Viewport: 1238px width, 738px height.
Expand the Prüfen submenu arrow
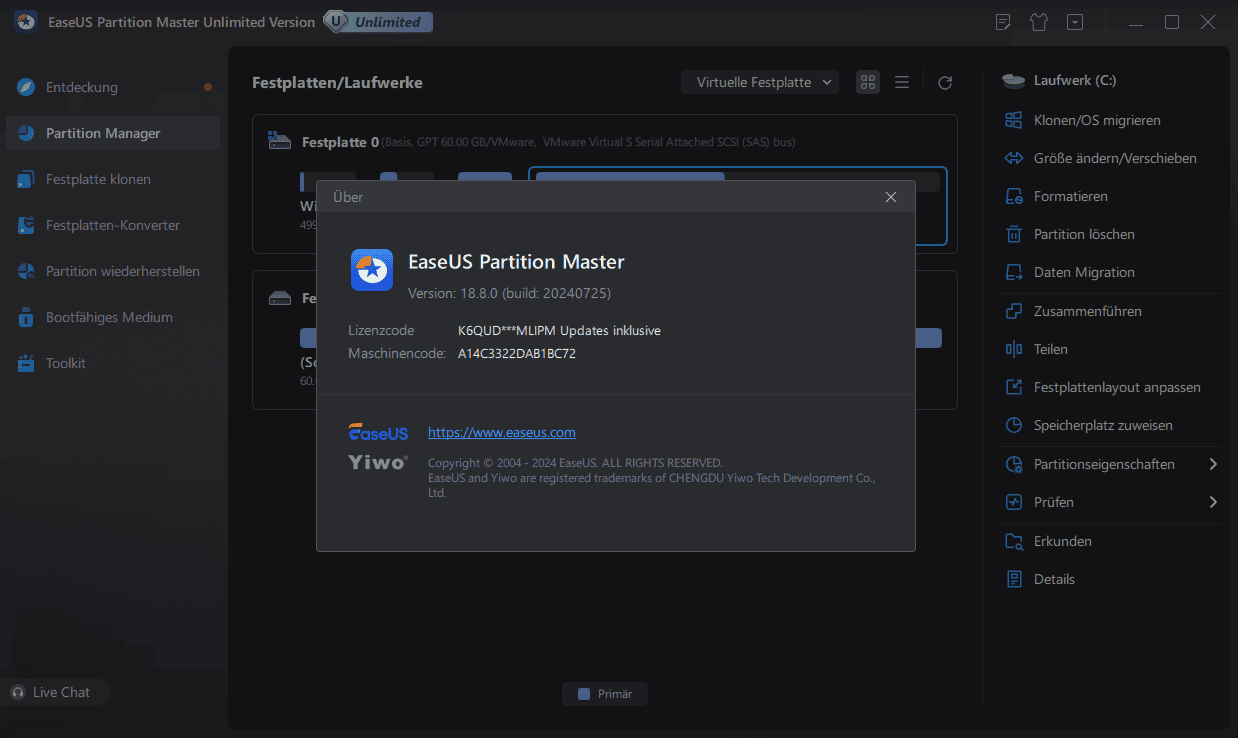click(1213, 502)
